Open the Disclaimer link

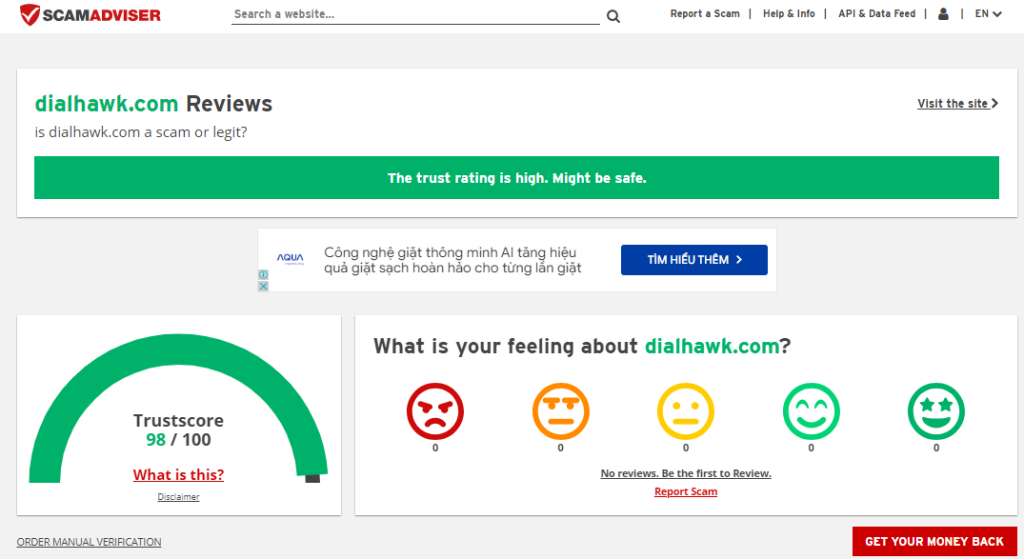(178, 497)
